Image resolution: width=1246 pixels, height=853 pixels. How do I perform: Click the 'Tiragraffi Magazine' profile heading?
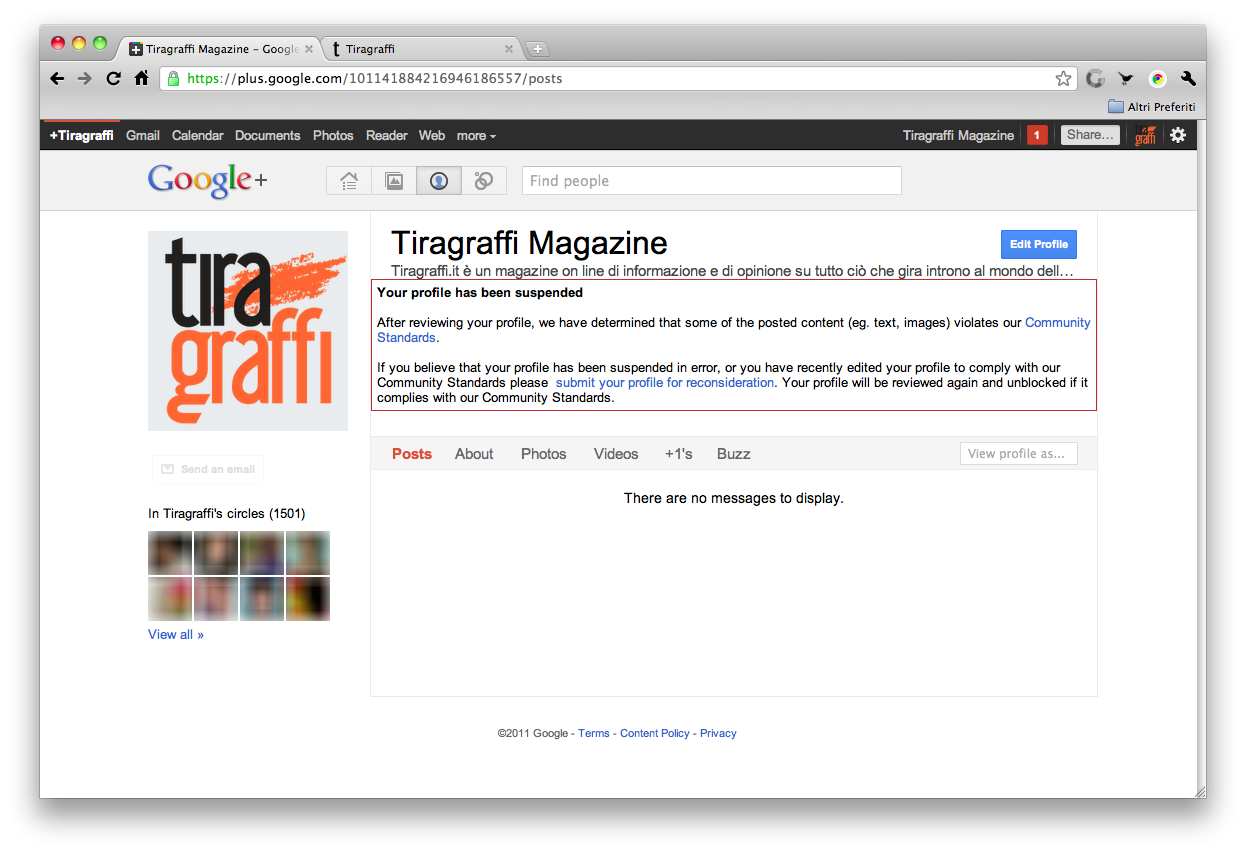tap(529, 243)
